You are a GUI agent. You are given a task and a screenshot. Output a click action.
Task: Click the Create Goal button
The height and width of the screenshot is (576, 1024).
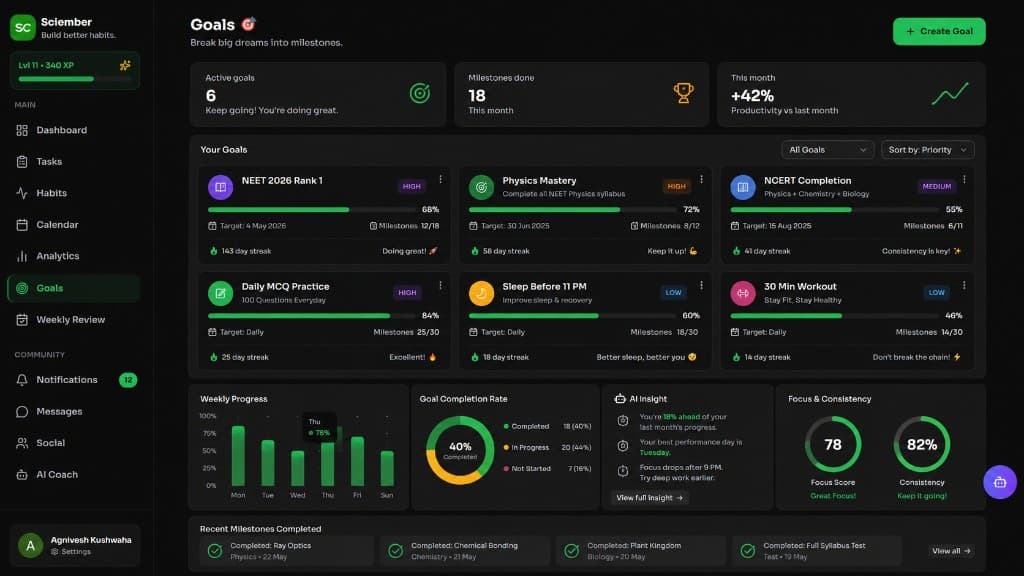pyautogui.click(x=939, y=31)
